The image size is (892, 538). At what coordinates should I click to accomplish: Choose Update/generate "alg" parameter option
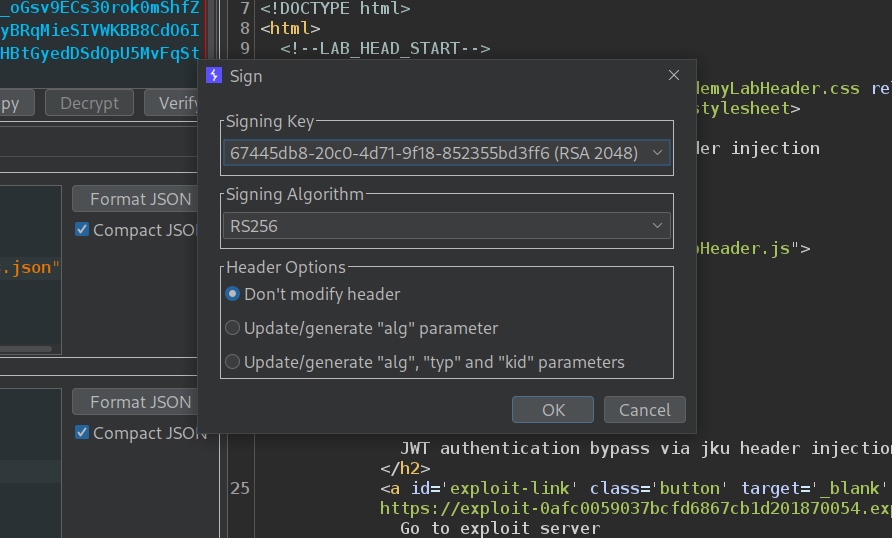tap(233, 328)
